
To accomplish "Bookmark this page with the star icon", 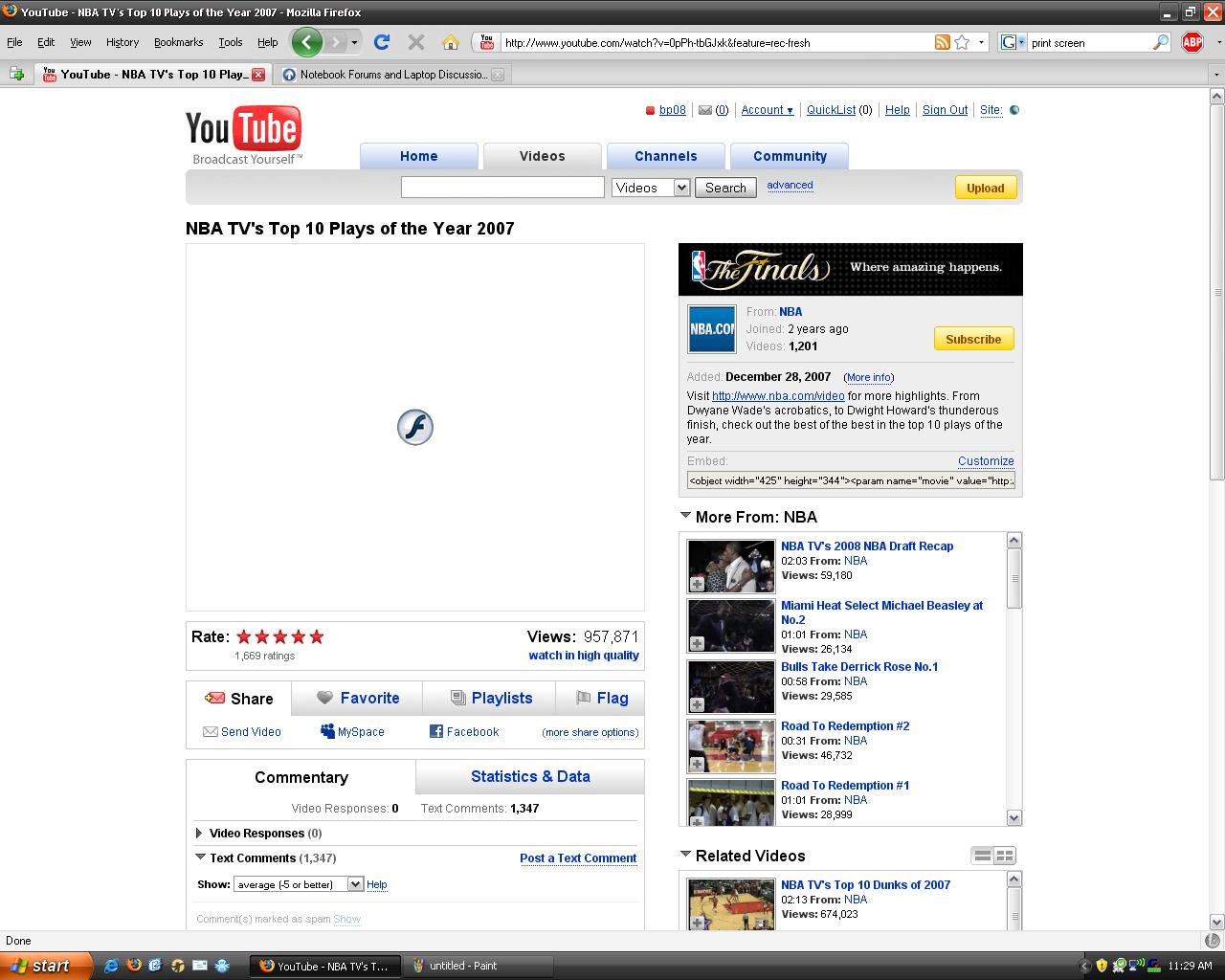I will [962, 42].
